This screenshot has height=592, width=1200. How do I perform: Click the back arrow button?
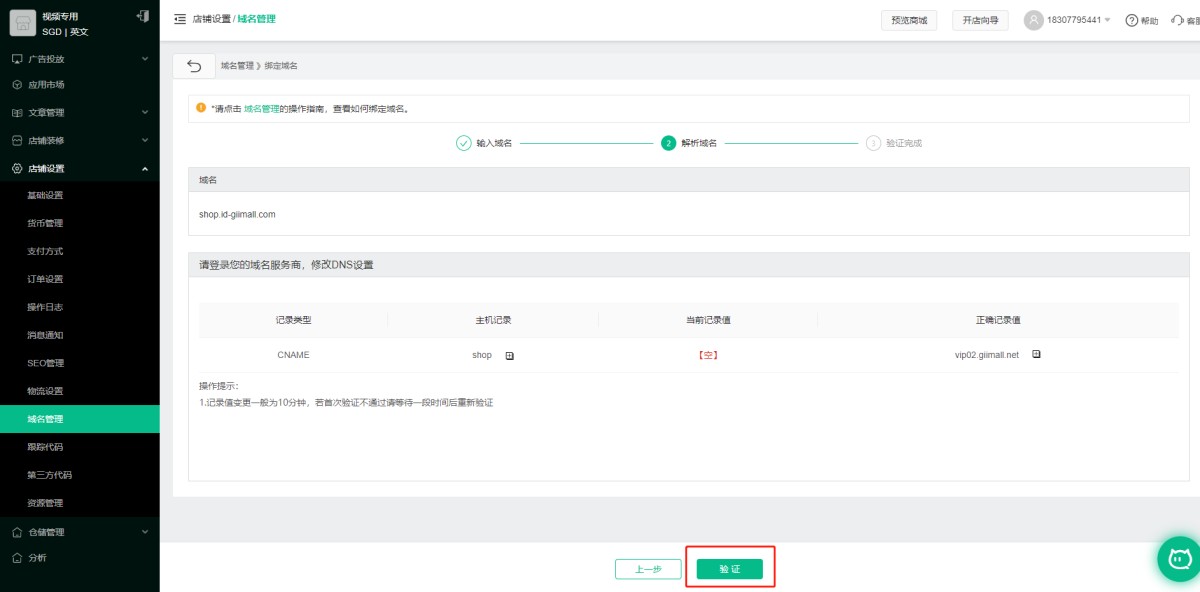[194, 66]
